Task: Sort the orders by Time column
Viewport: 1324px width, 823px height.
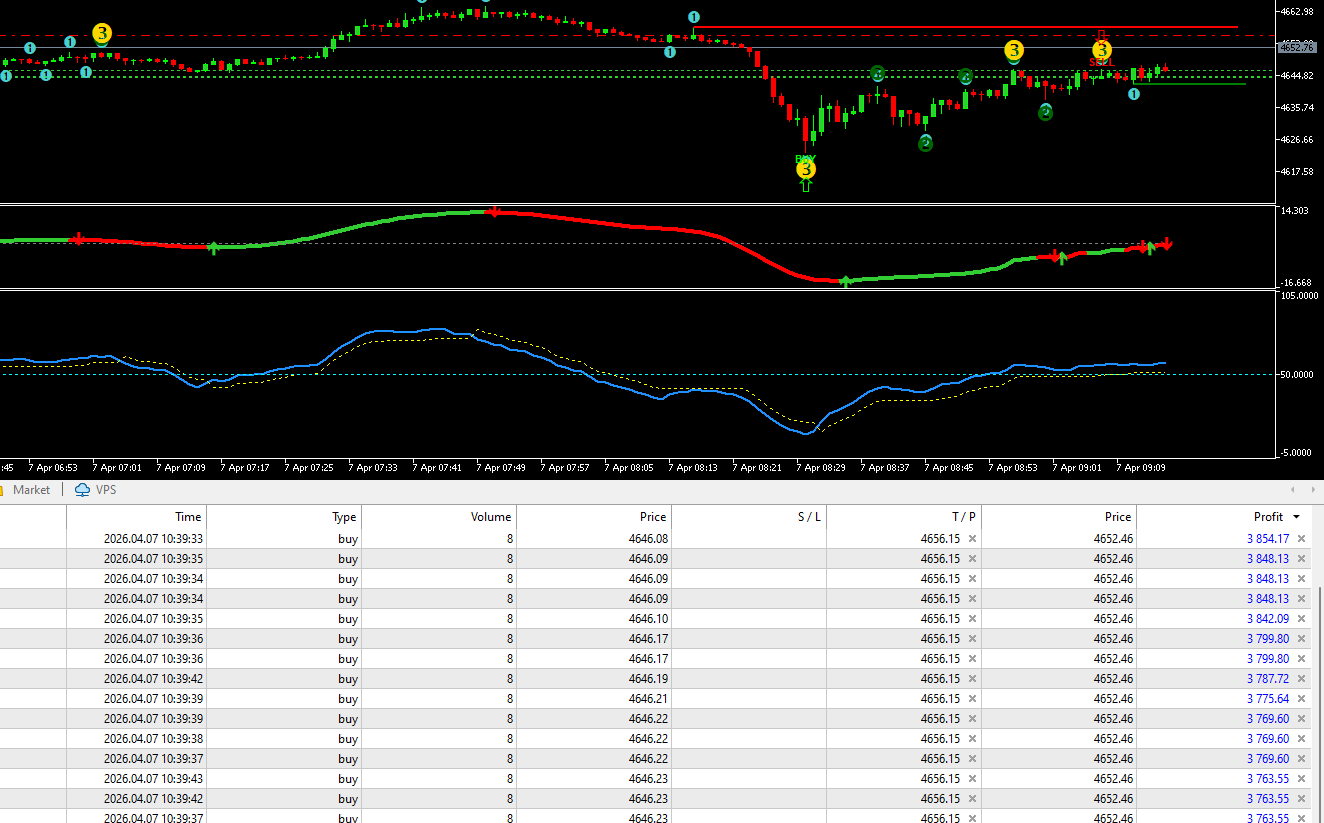Action: coord(187,517)
